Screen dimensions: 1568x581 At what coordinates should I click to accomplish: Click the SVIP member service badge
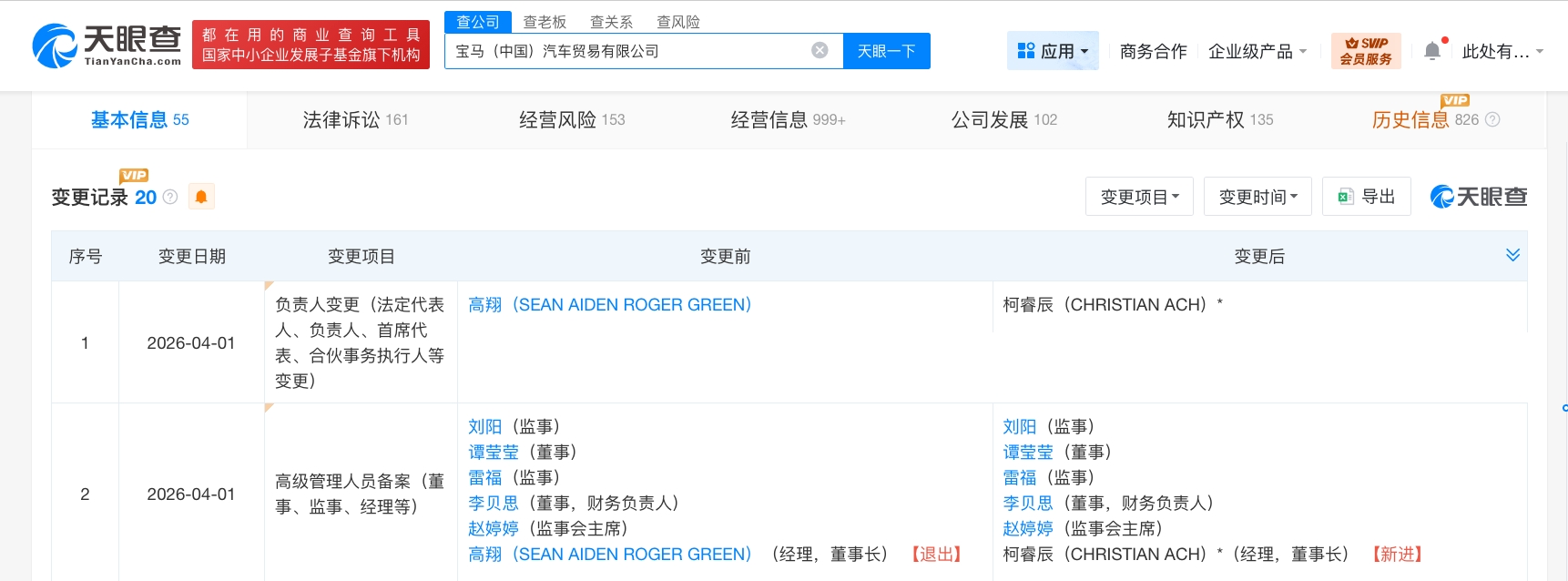coord(1365,51)
